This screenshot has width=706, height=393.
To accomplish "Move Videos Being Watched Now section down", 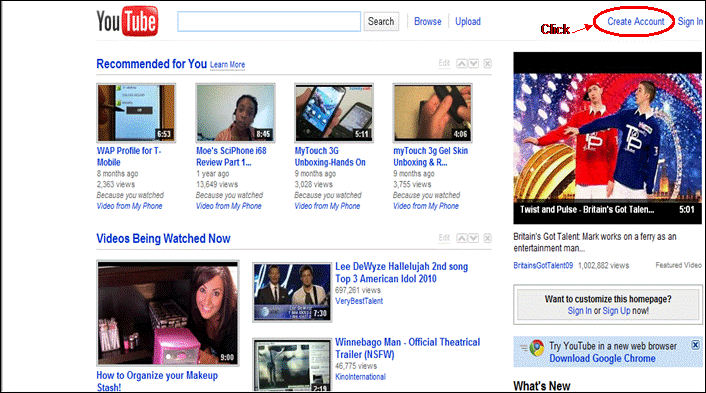I will [x=473, y=238].
